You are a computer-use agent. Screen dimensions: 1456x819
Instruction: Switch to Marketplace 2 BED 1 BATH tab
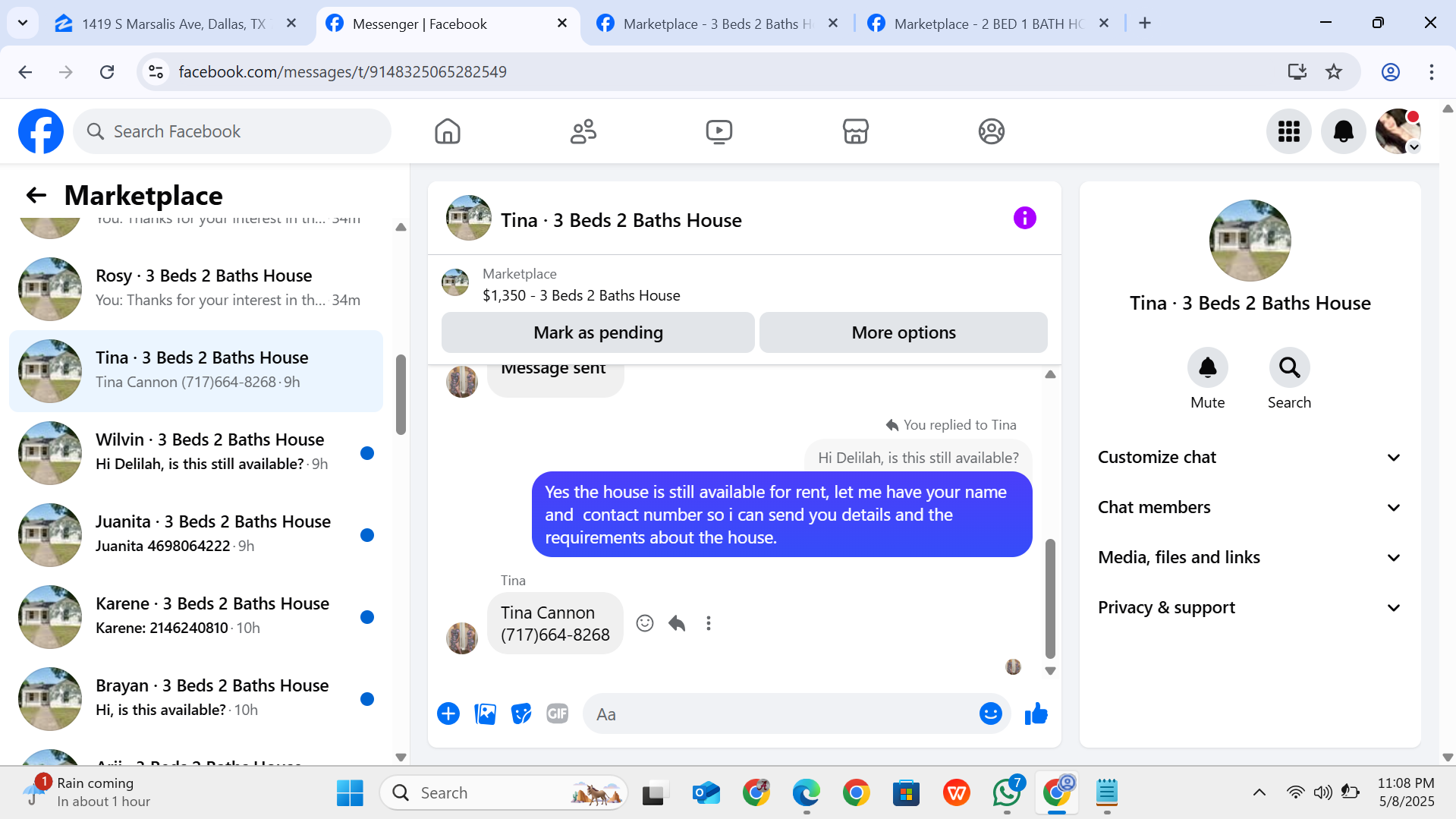(989, 24)
